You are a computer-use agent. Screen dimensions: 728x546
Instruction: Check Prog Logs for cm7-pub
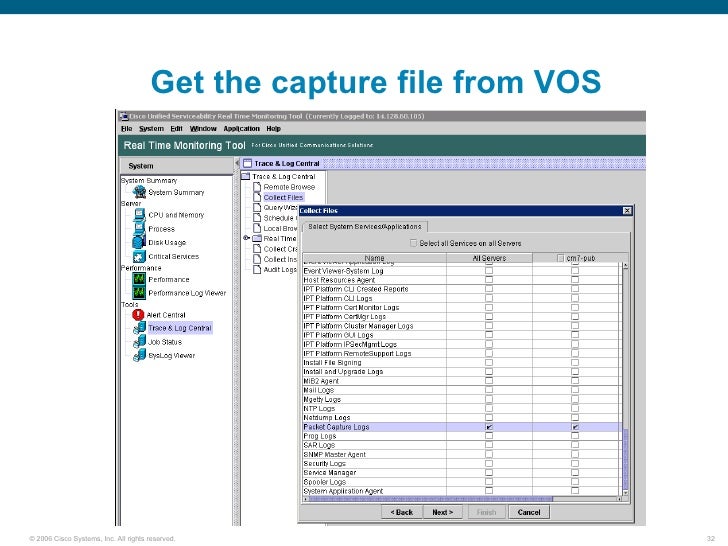pos(575,436)
